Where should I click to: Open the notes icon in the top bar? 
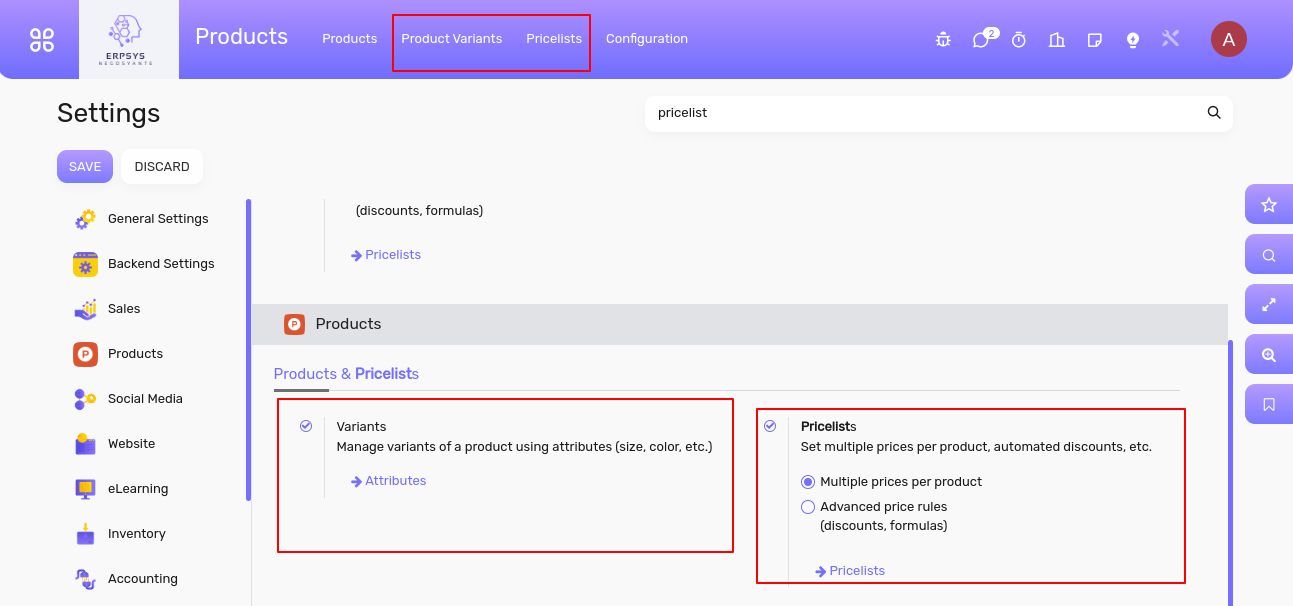tap(1095, 40)
